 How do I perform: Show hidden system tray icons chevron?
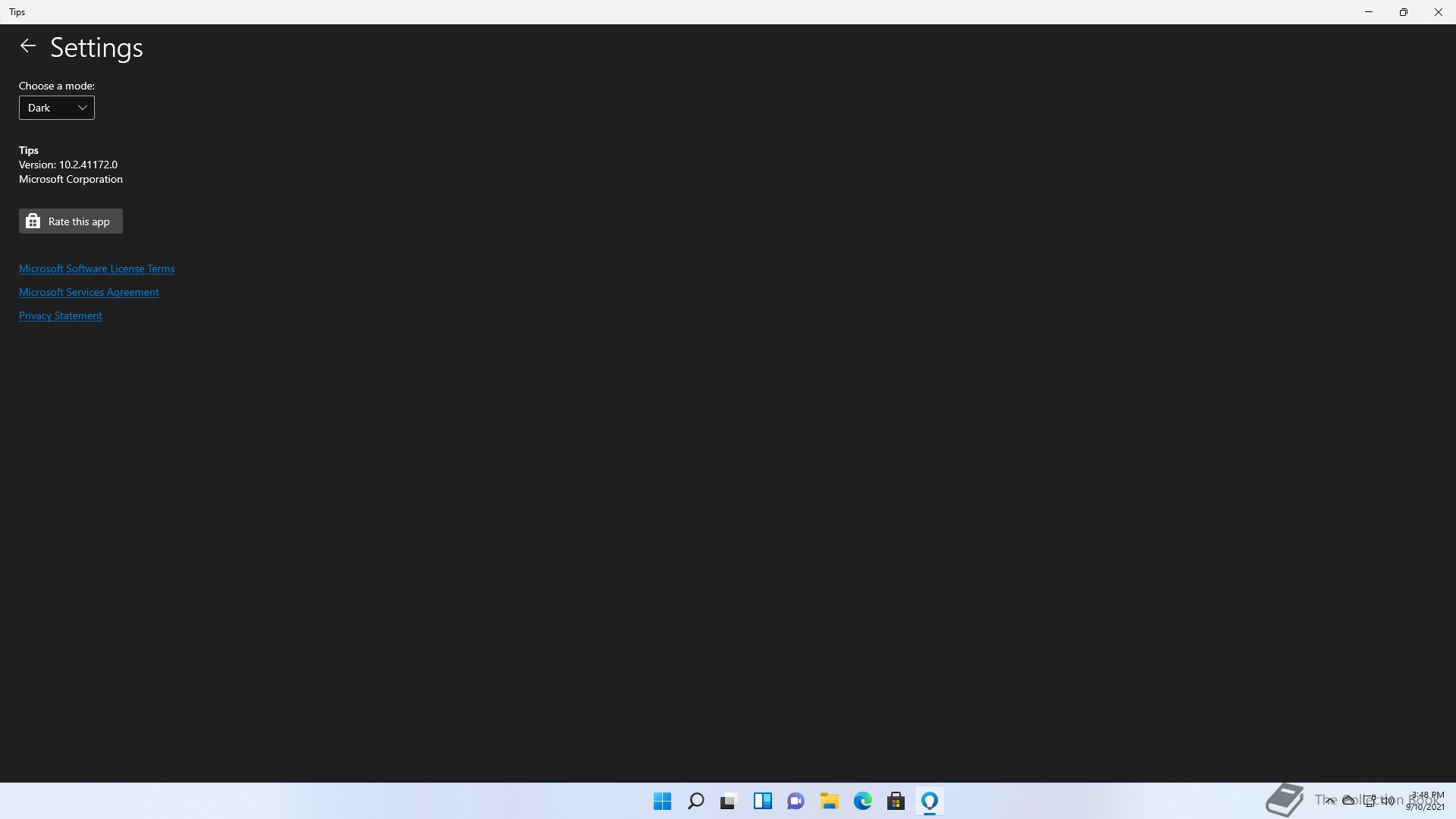[1330, 801]
